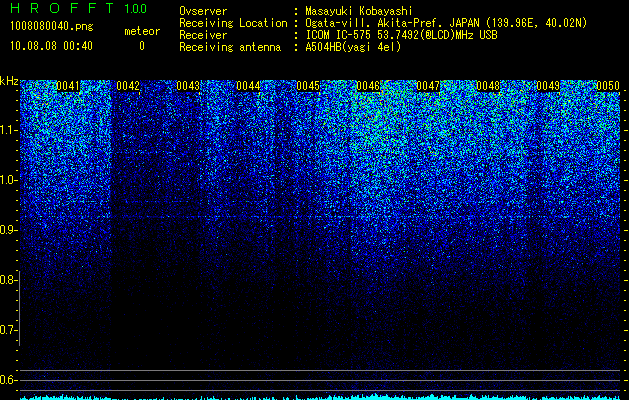Click the date stamp 10.08.08 00:40

point(51,46)
